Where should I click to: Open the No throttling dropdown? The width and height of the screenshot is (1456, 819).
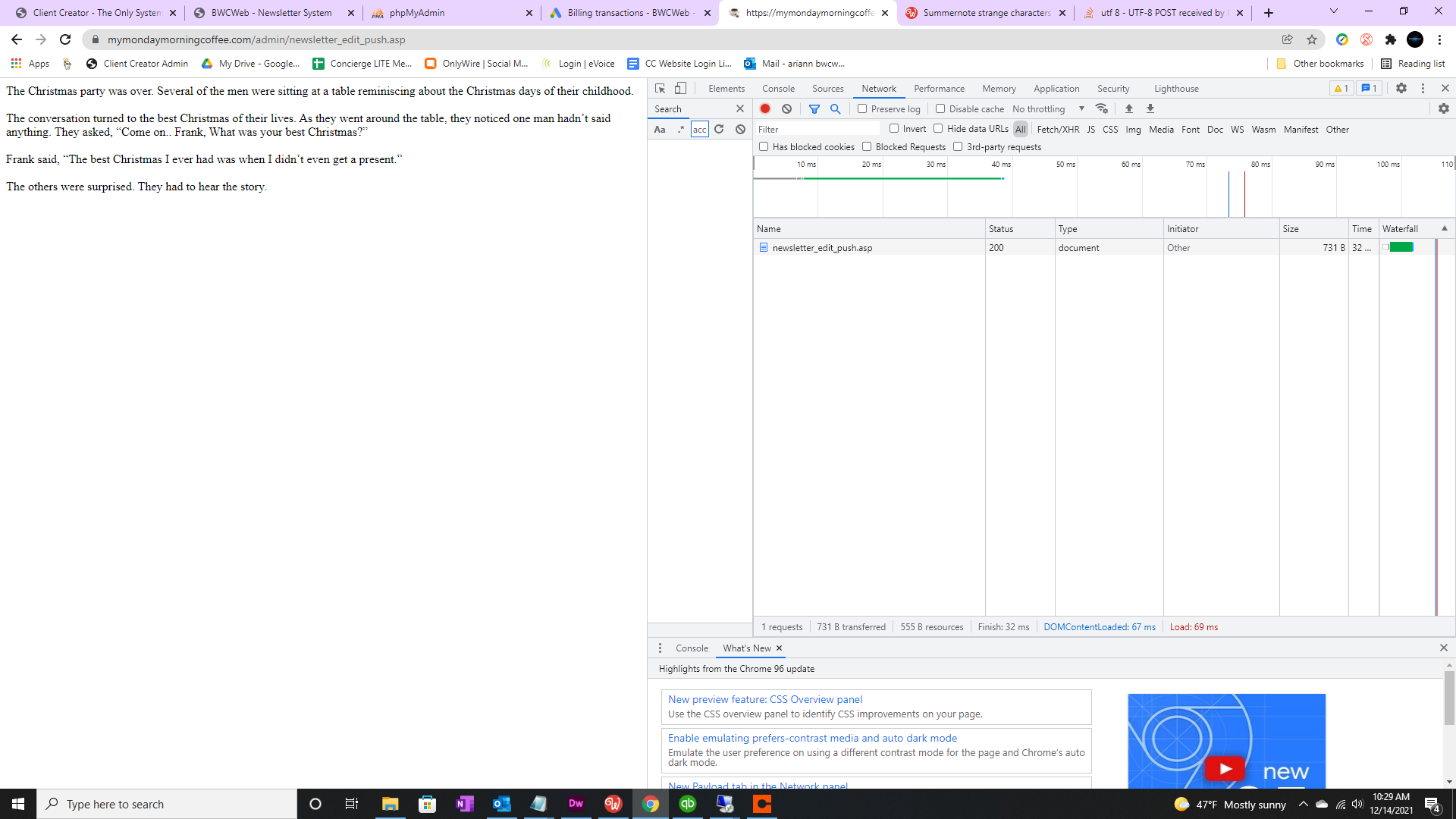(1048, 109)
